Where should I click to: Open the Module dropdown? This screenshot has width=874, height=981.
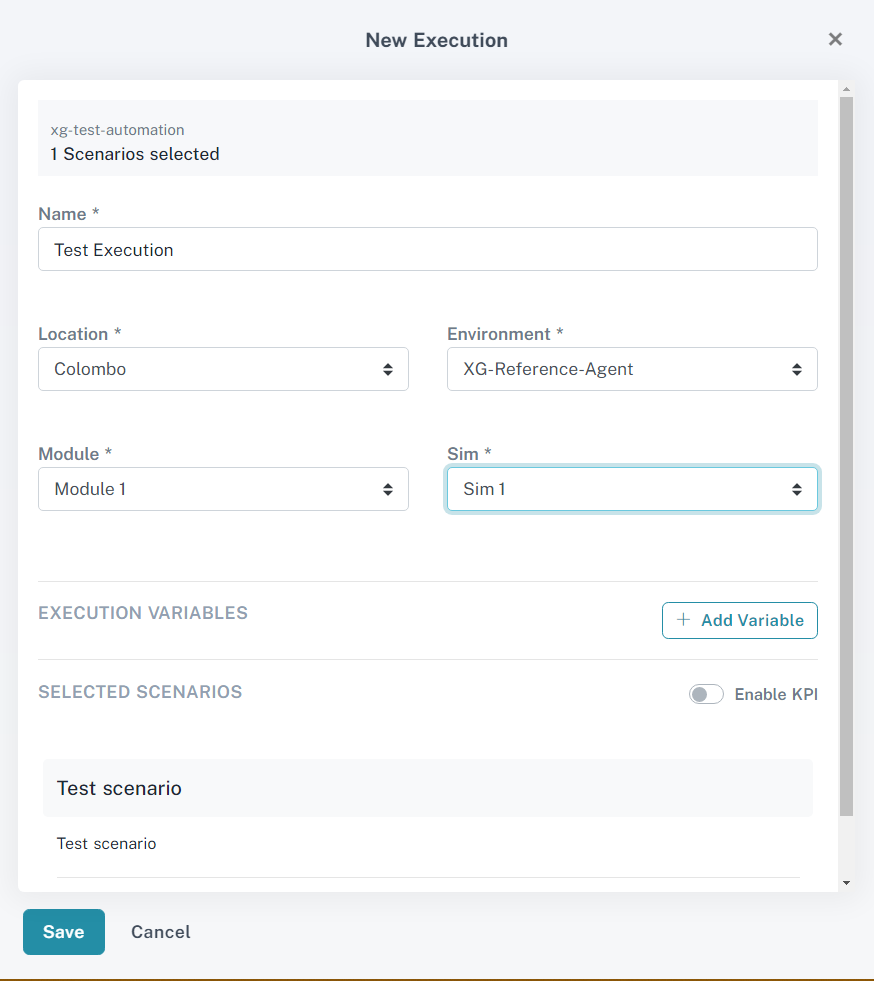pos(222,489)
